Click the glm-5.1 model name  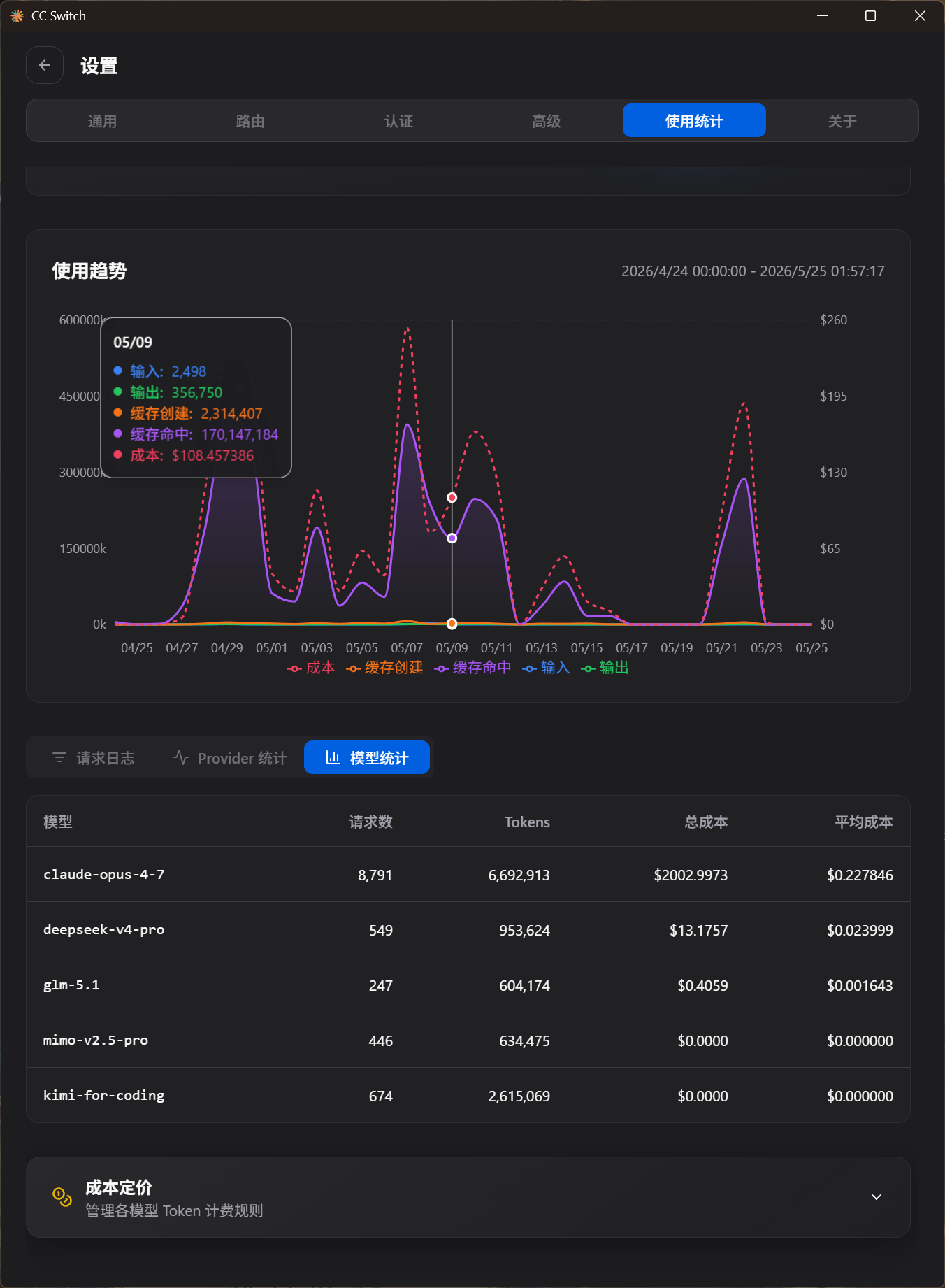71,985
